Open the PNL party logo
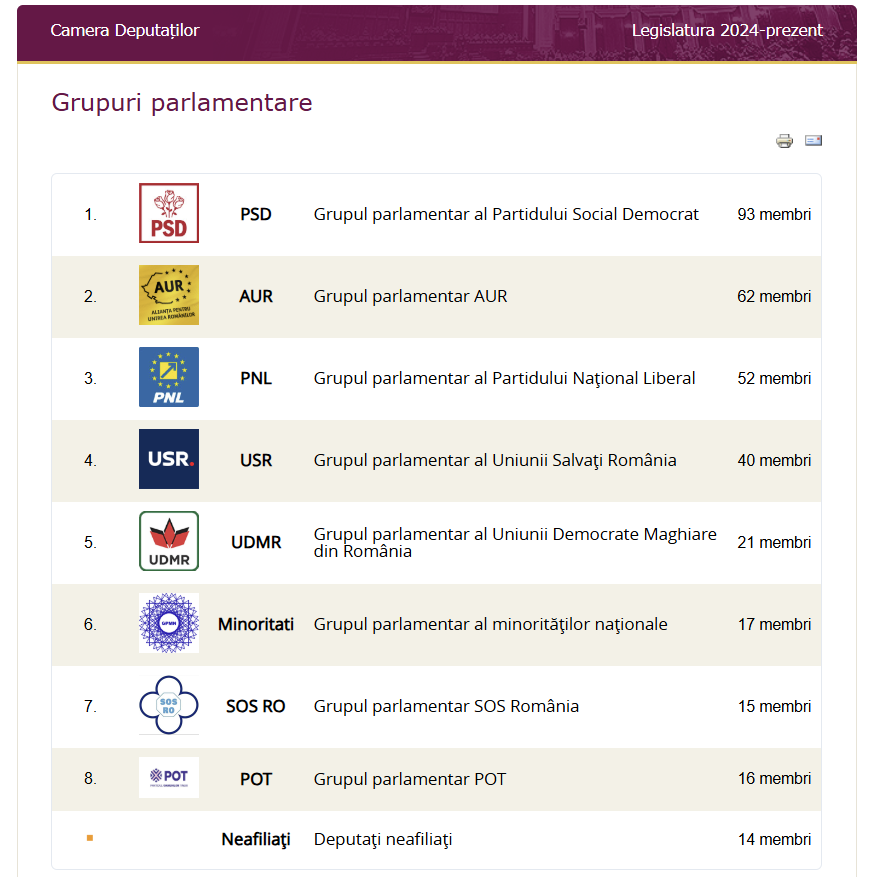 [x=169, y=377]
